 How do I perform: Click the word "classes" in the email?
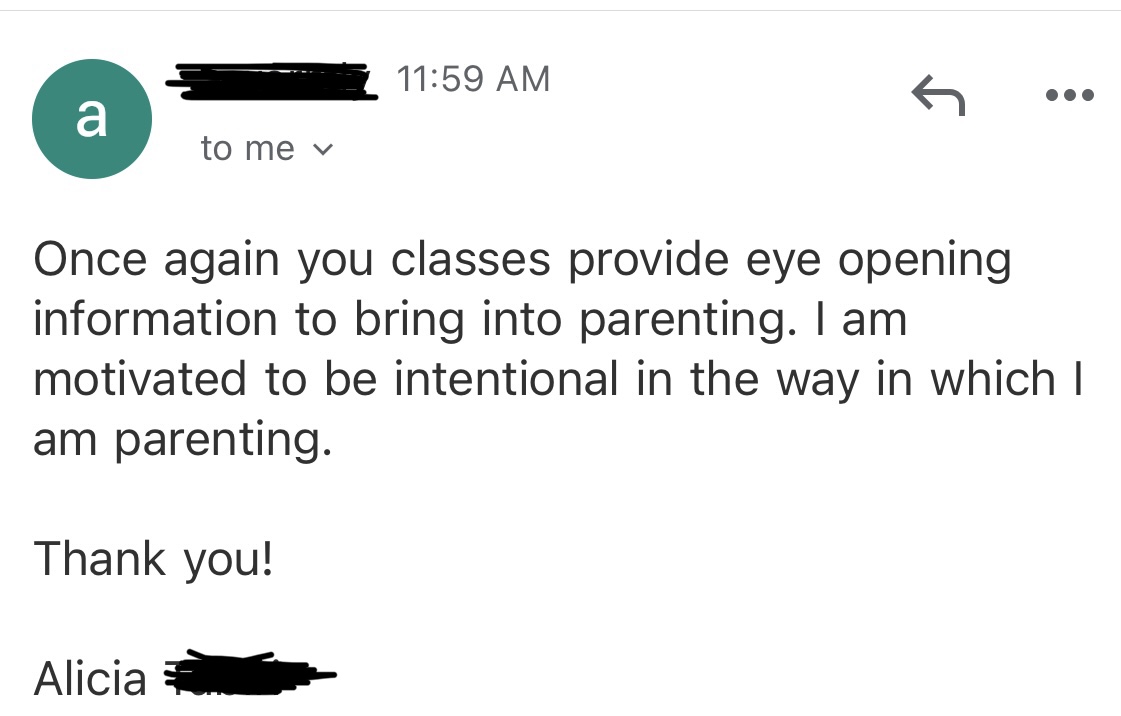471,260
